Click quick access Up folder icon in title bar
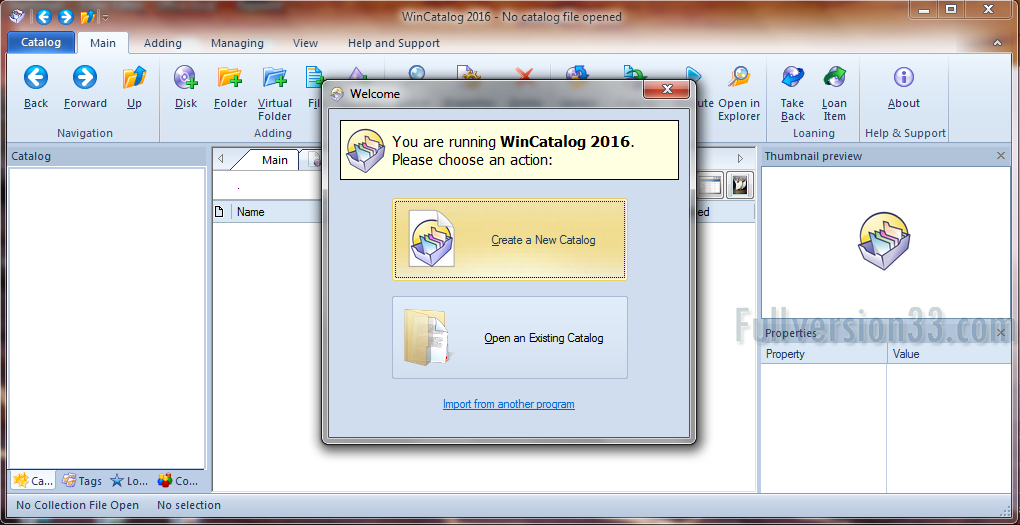The image size is (1020, 525). pyautogui.click(x=88, y=17)
